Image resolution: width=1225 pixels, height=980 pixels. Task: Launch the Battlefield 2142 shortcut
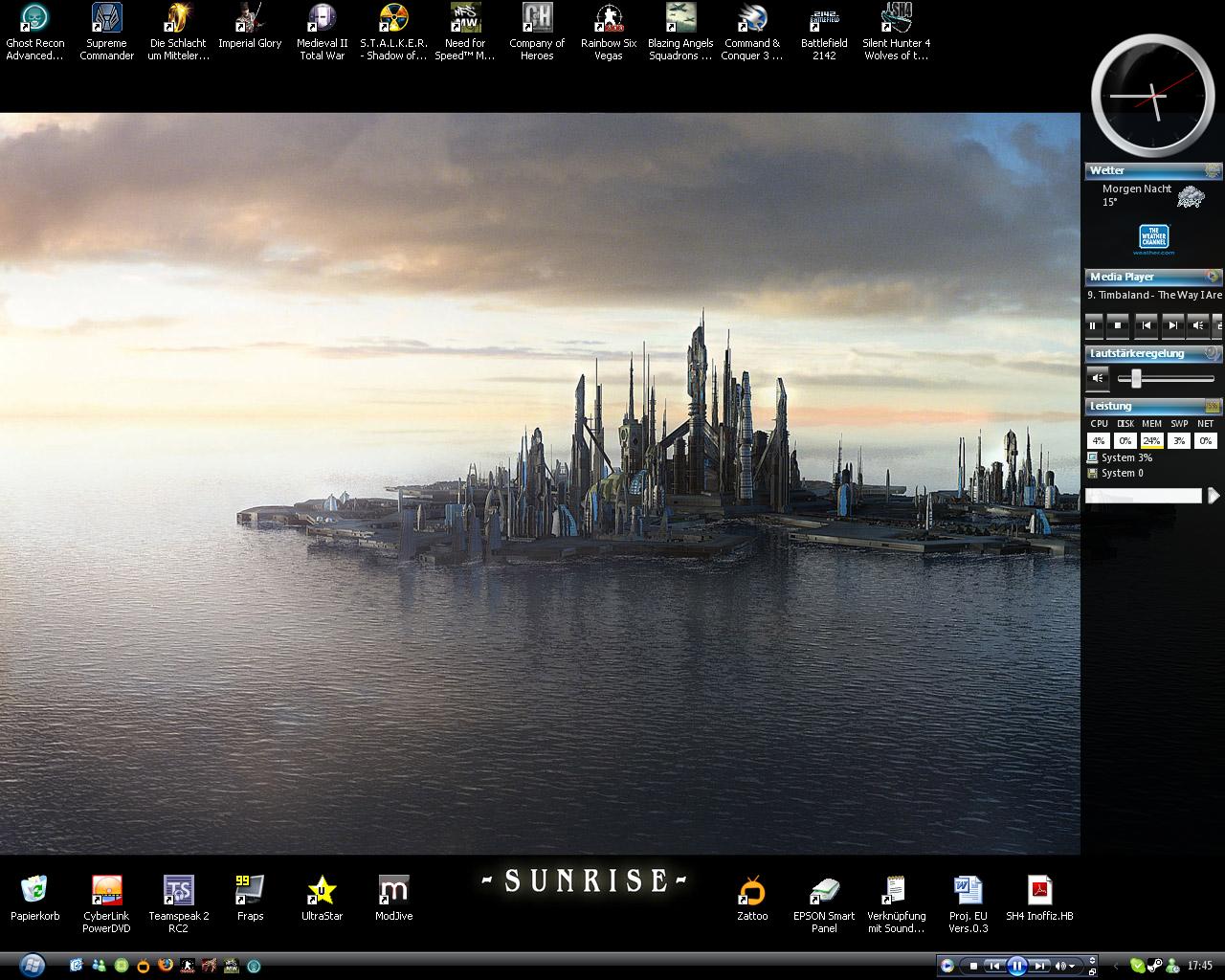pyautogui.click(x=824, y=32)
